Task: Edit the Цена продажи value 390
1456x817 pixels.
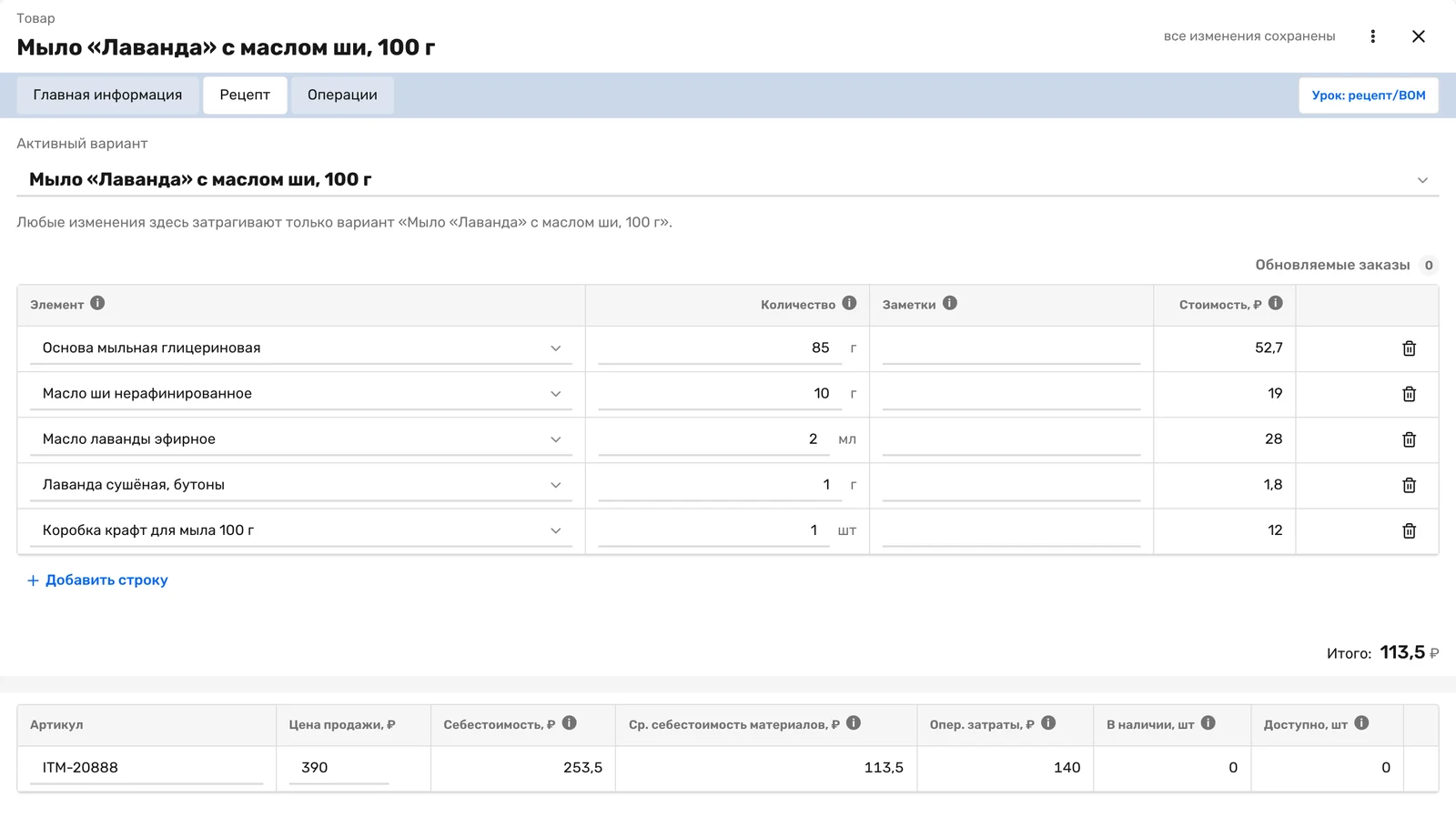Action: (x=339, y=768)
